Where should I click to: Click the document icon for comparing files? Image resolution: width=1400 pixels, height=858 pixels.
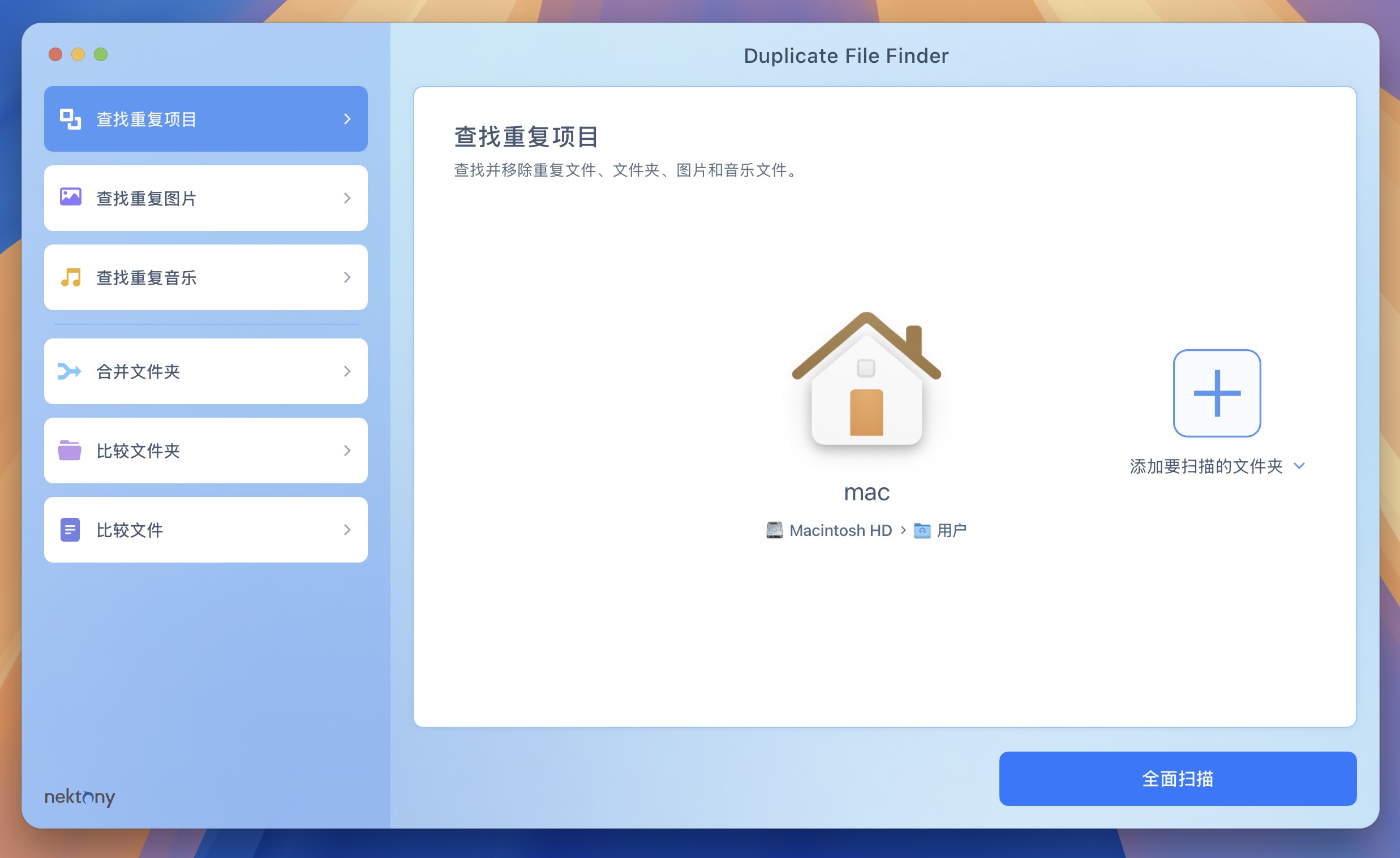click(x=70, y=529)
